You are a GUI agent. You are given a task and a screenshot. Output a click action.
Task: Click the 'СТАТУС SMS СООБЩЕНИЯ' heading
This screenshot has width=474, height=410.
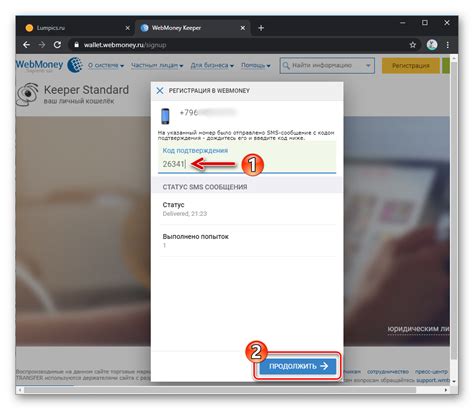point(205,187)
